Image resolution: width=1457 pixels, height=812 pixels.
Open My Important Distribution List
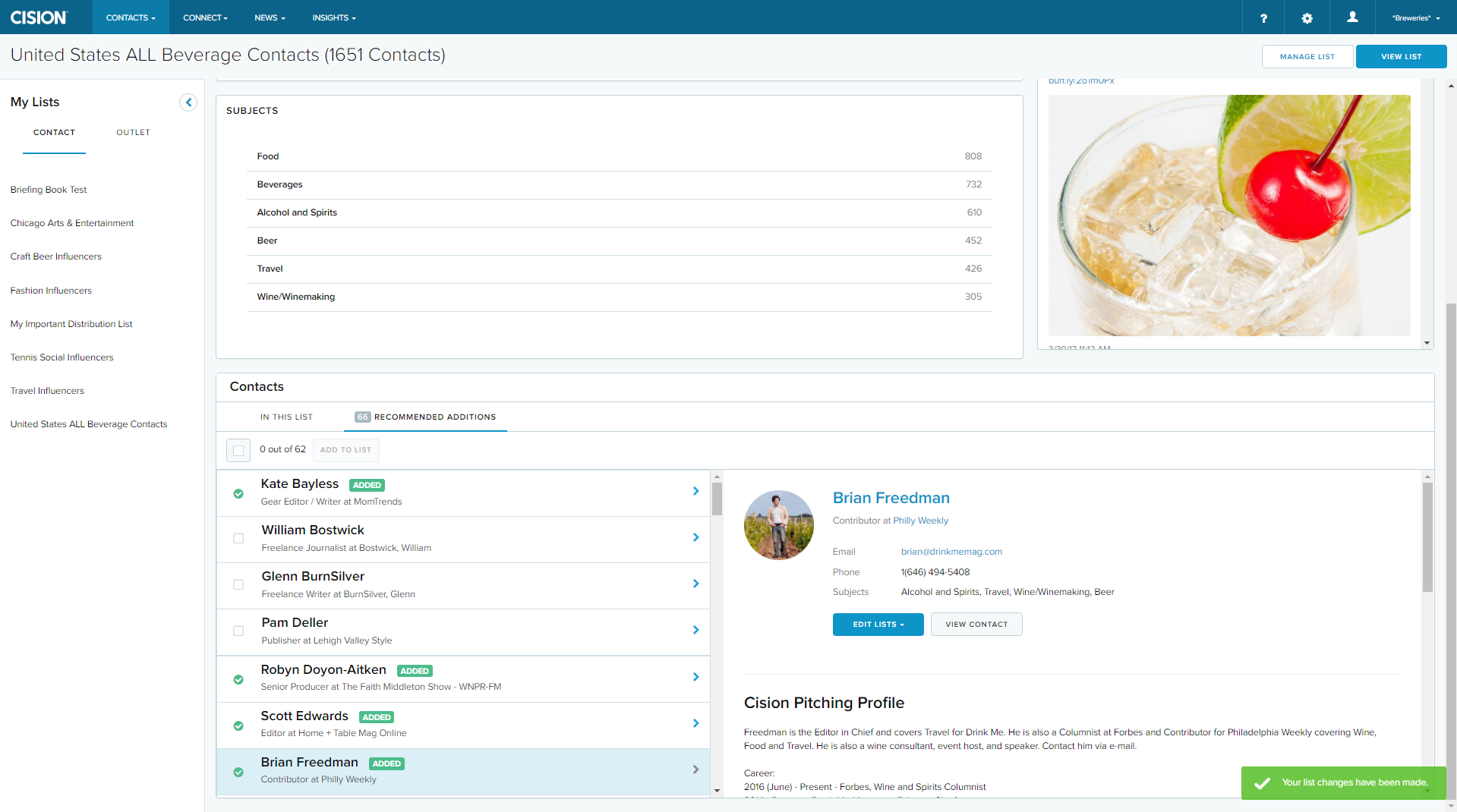click(71, 324)
